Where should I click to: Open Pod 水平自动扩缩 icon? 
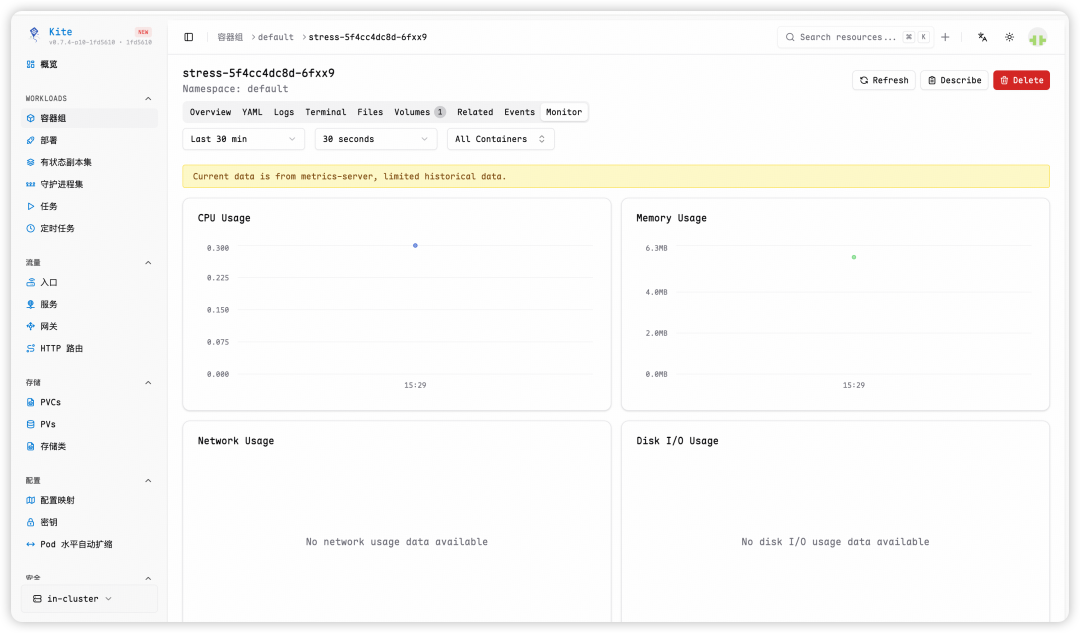[x=30, y=544]
